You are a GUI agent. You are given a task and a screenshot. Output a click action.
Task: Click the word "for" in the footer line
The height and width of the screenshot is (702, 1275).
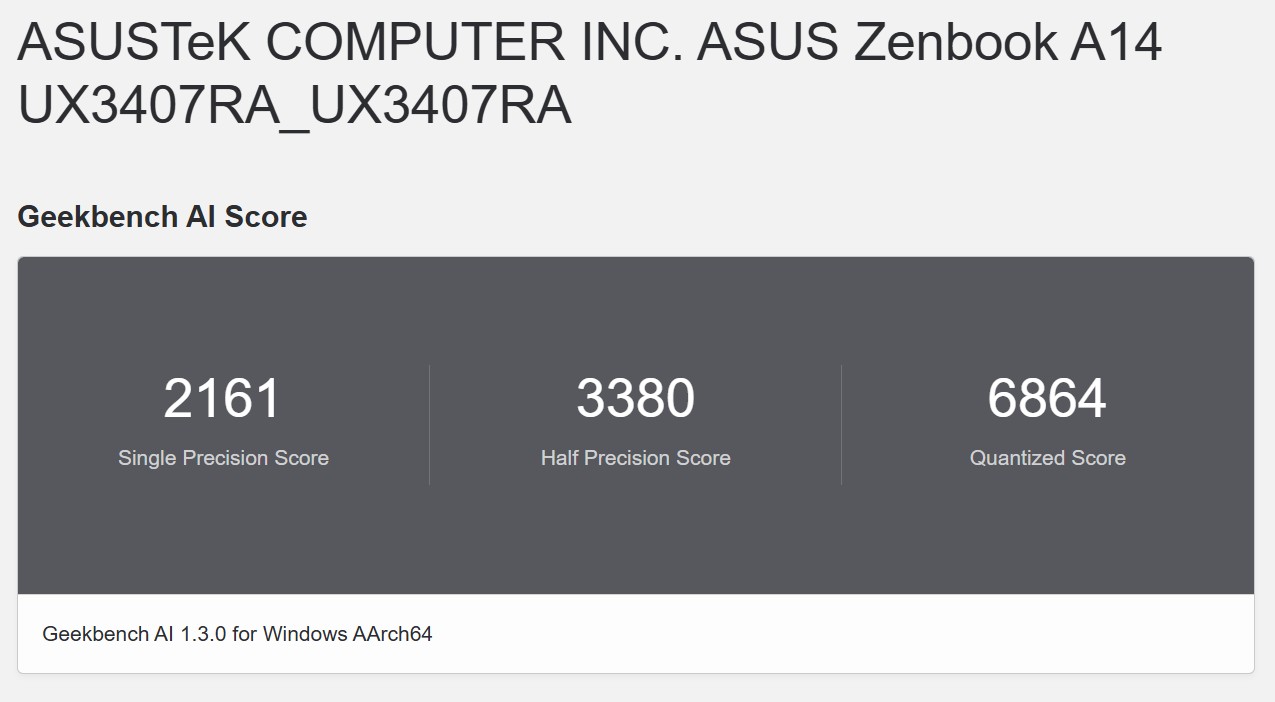(x=245, y=634)
